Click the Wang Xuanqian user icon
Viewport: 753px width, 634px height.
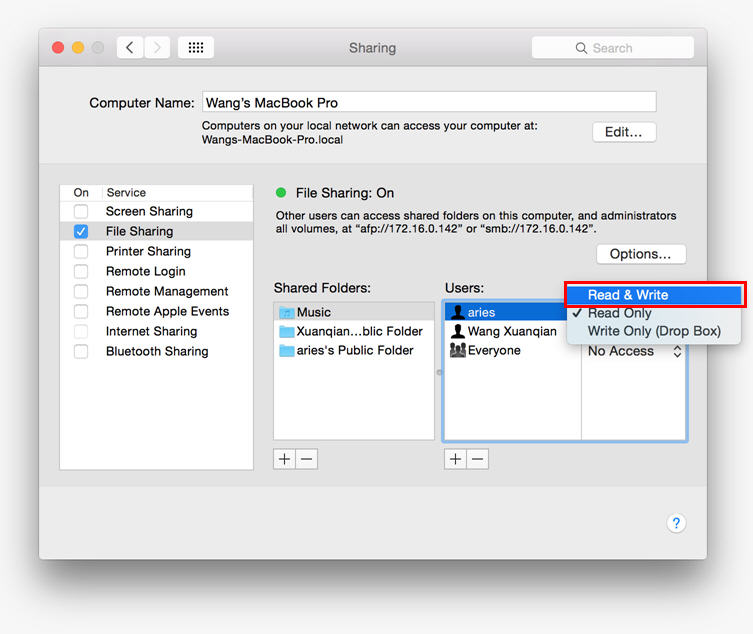click(x=458, y=331)
